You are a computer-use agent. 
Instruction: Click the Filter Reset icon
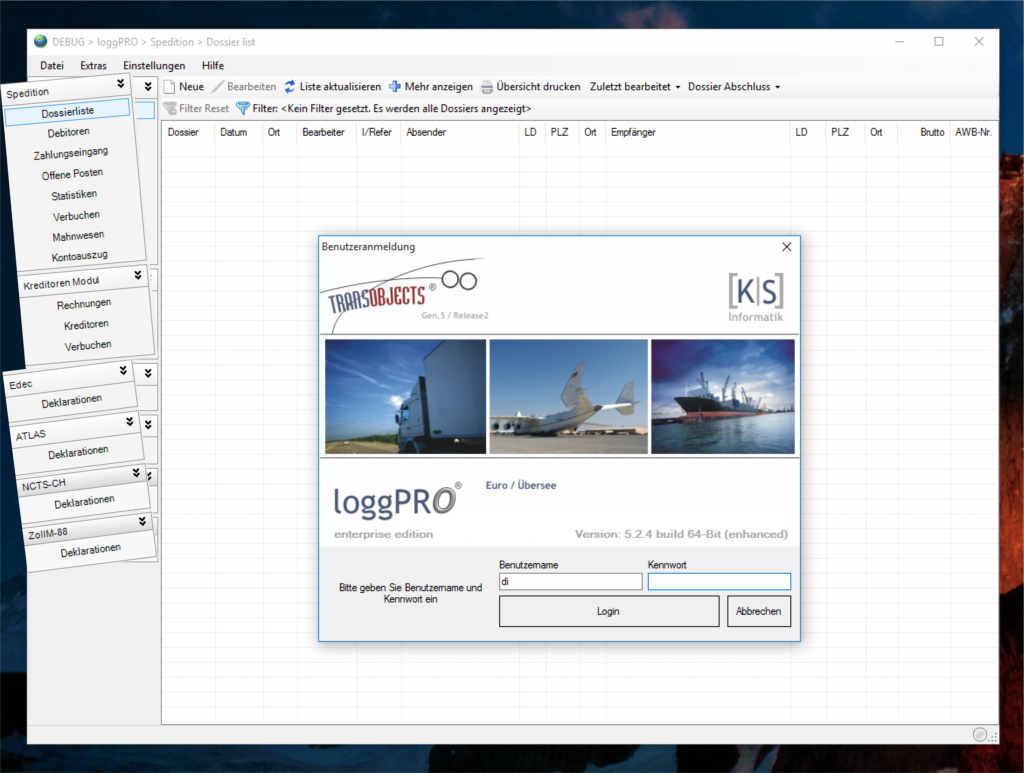coord(170,108)
